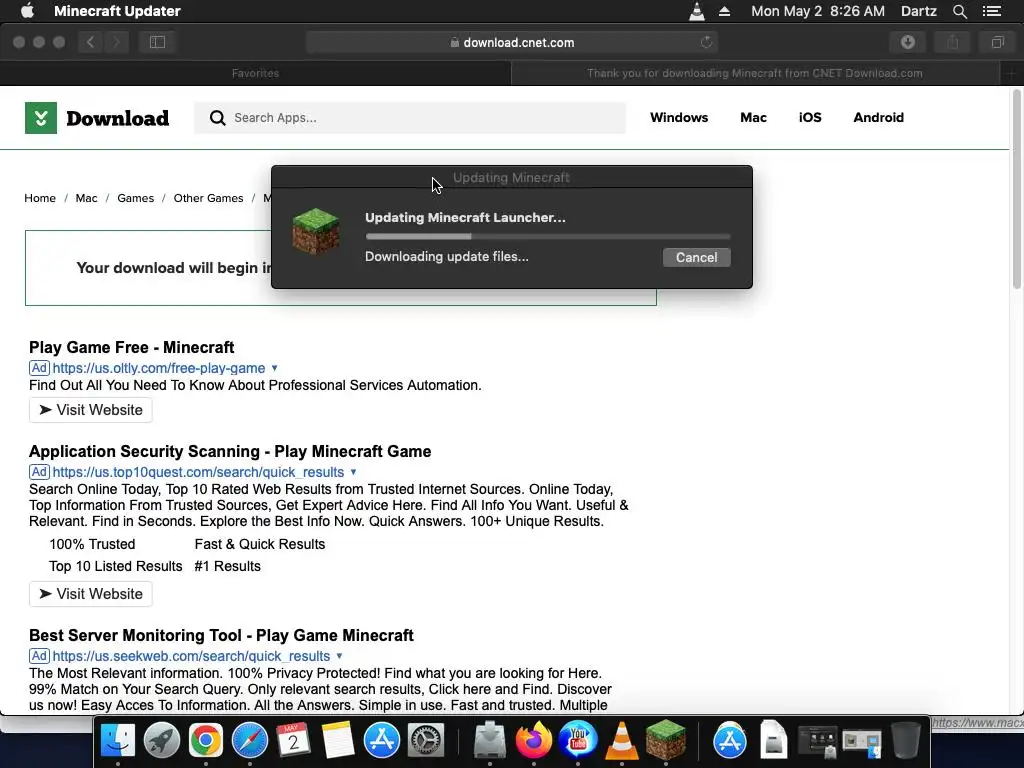Open Calendar in the Dock
The width and height of the screenshot is (1024, 768).
[294, 741]
